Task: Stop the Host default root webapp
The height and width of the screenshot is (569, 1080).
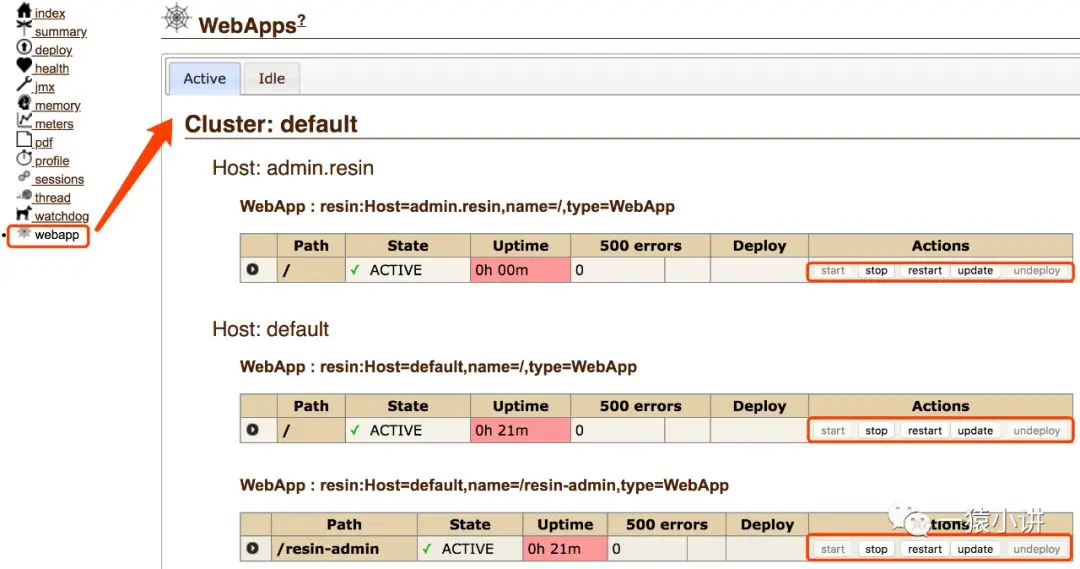Action: [x=876, y=431]
